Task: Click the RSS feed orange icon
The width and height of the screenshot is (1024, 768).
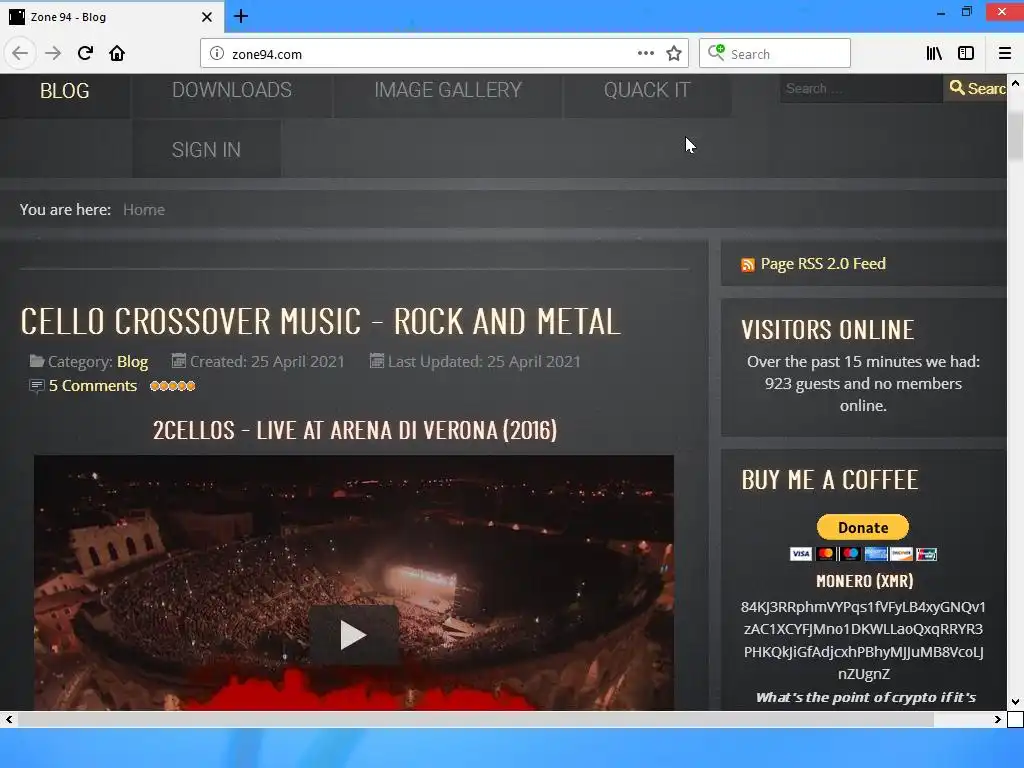Action: [x=748, y=264]
